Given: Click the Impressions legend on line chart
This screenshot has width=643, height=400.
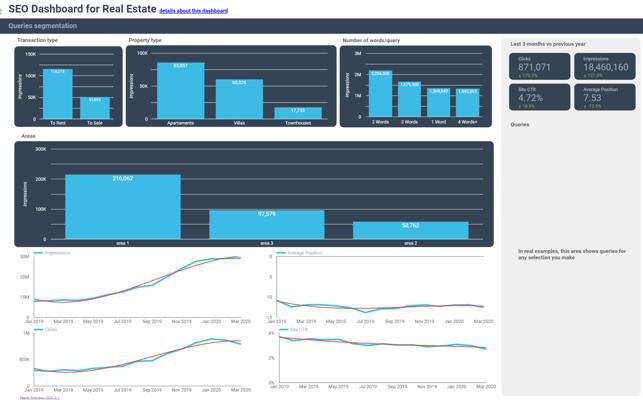Looking at the screenshot, I should [x=56, y=253].
